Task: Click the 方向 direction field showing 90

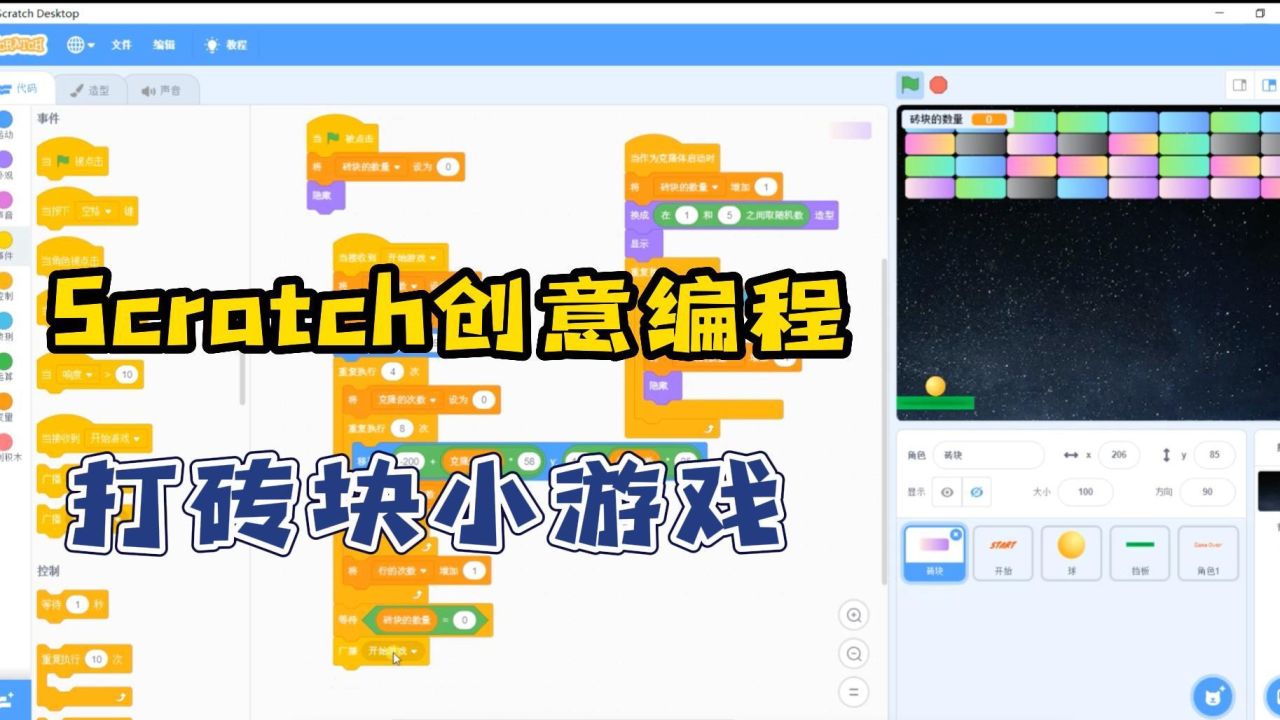Action: 1207,492
